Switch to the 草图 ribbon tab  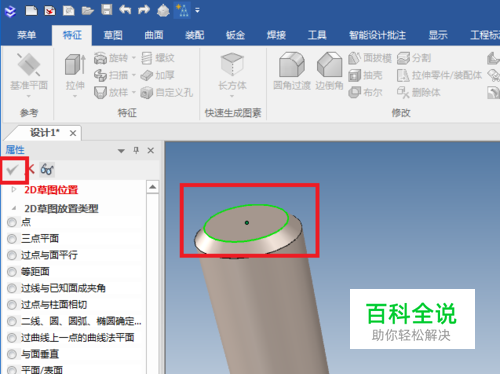[113, 35]
